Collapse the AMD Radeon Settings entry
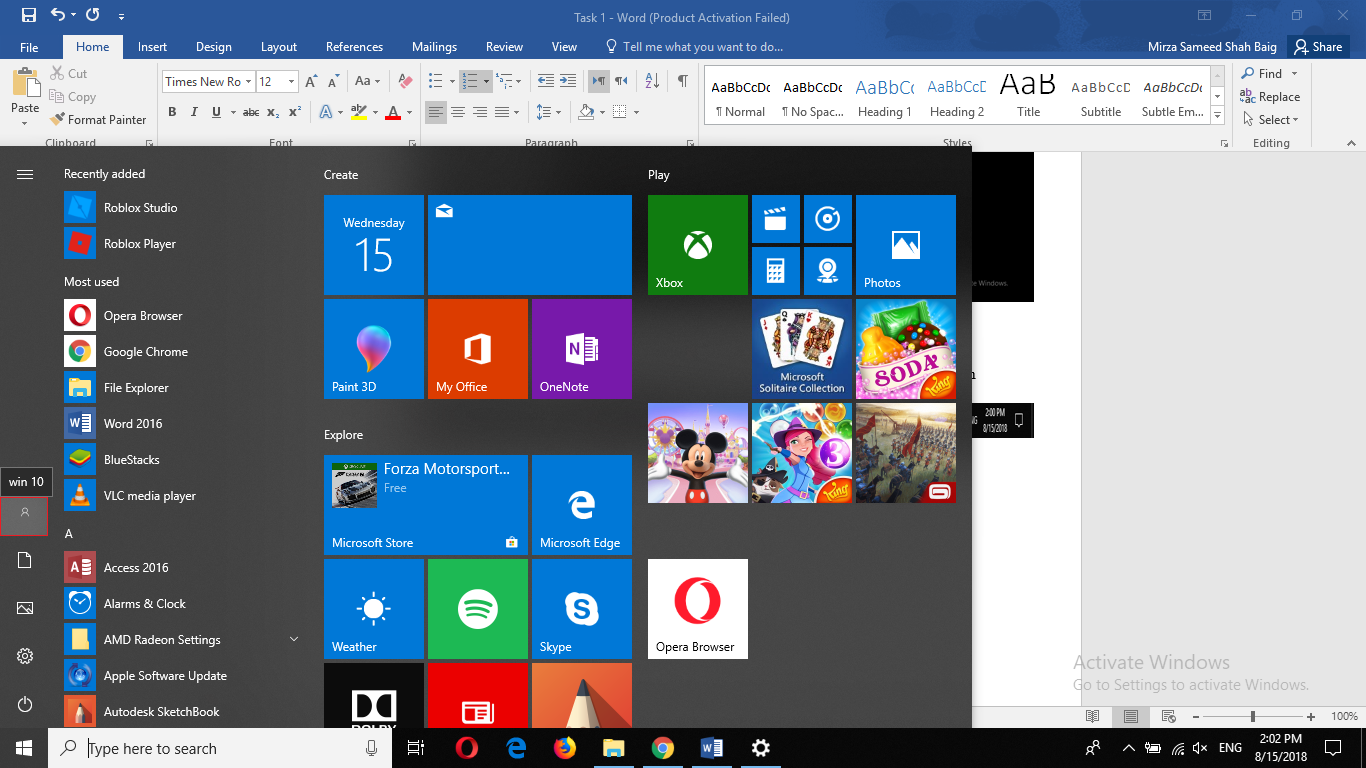1366x768 pixels. [294, 639]
